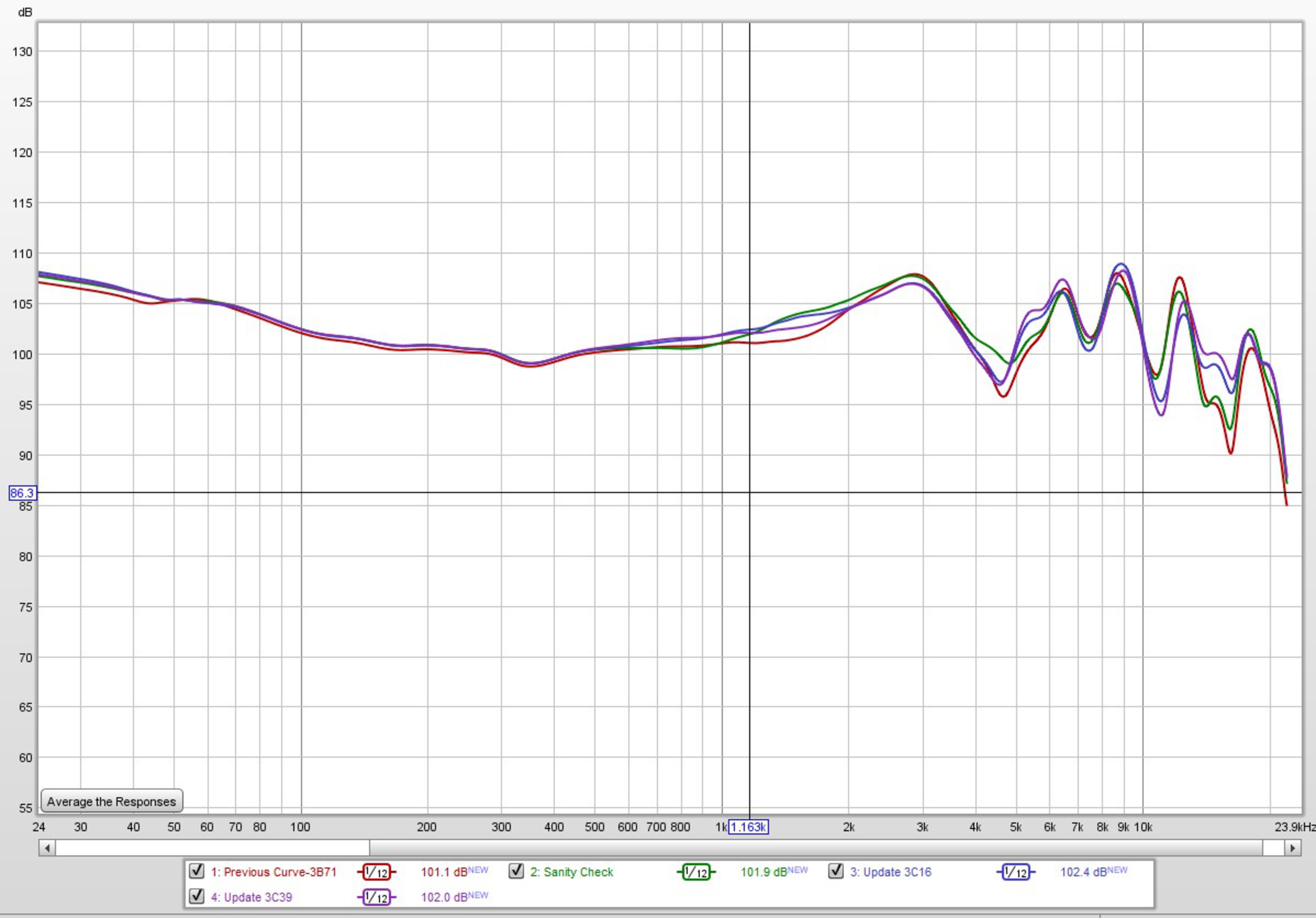This screenshot has height=918, width=1316.
Task: Click the red 1/12 smoothing icon for Previous Curve-3B71
Action: tap(376, 872)
